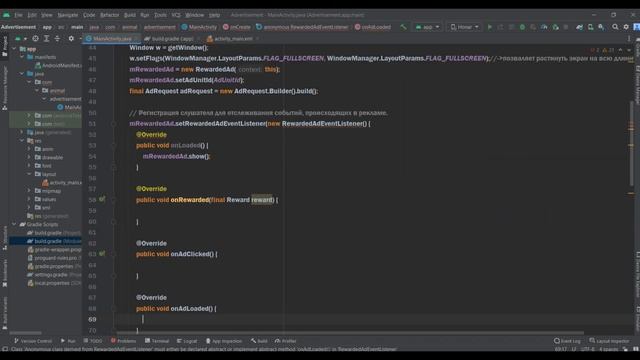
Task: Select gradle.properties in project tree
Action: point(54,266)
